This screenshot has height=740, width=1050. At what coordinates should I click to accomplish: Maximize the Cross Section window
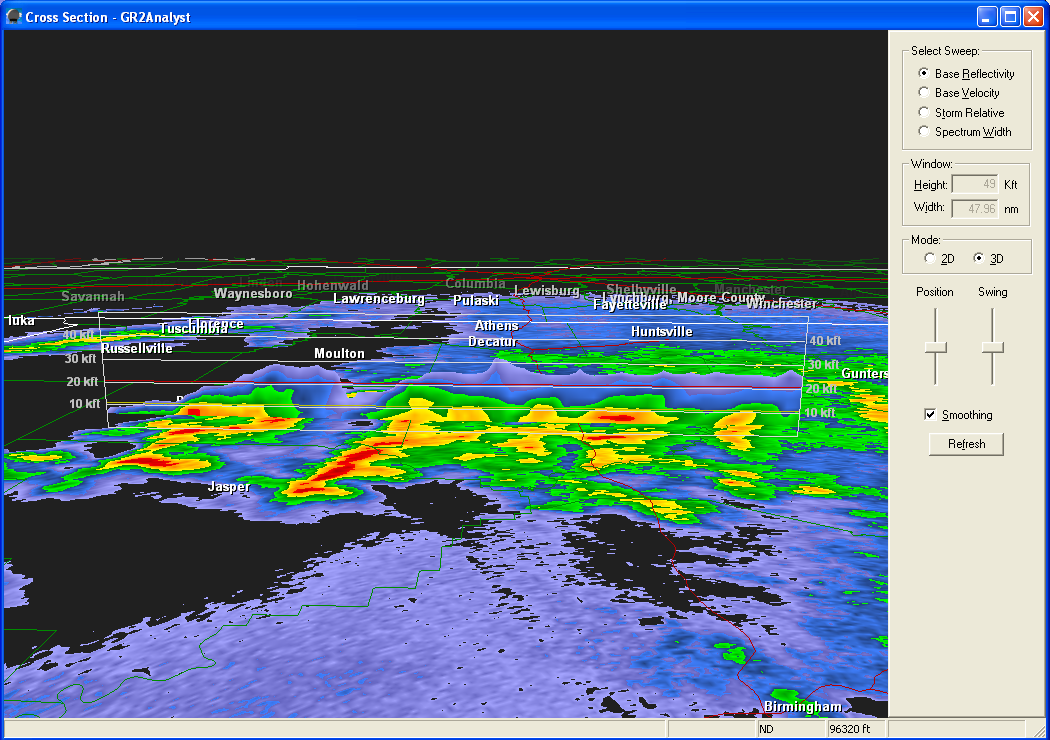[x=1010, y=16]
